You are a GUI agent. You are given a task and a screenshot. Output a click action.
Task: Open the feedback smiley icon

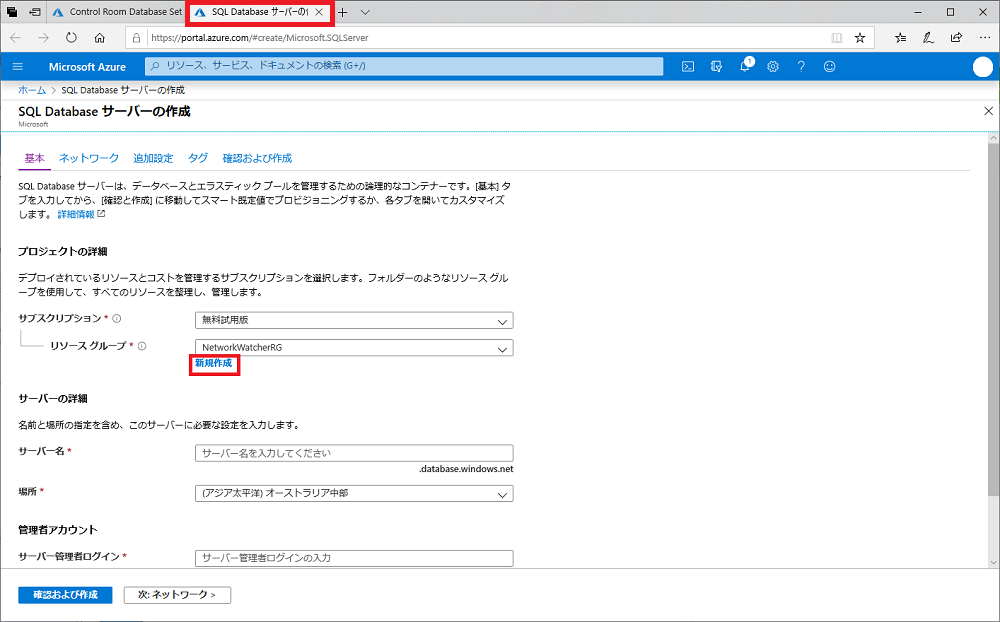(x=829, y=66)
